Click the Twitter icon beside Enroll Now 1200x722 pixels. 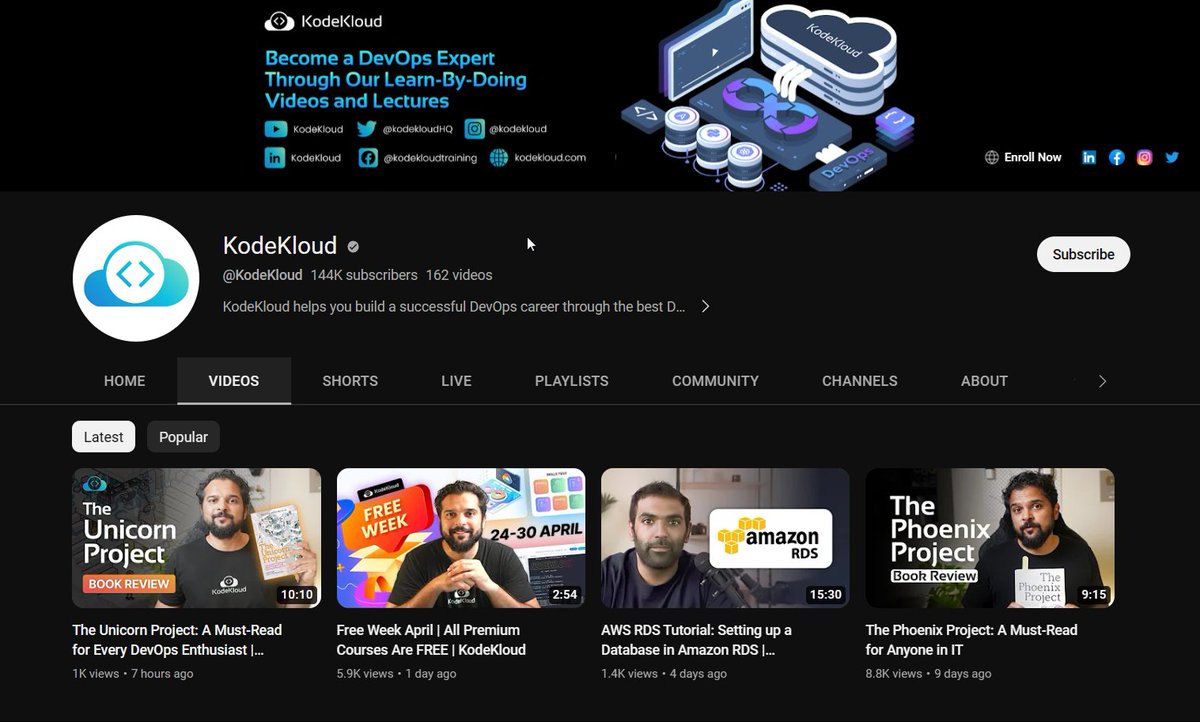point(1172,157)
